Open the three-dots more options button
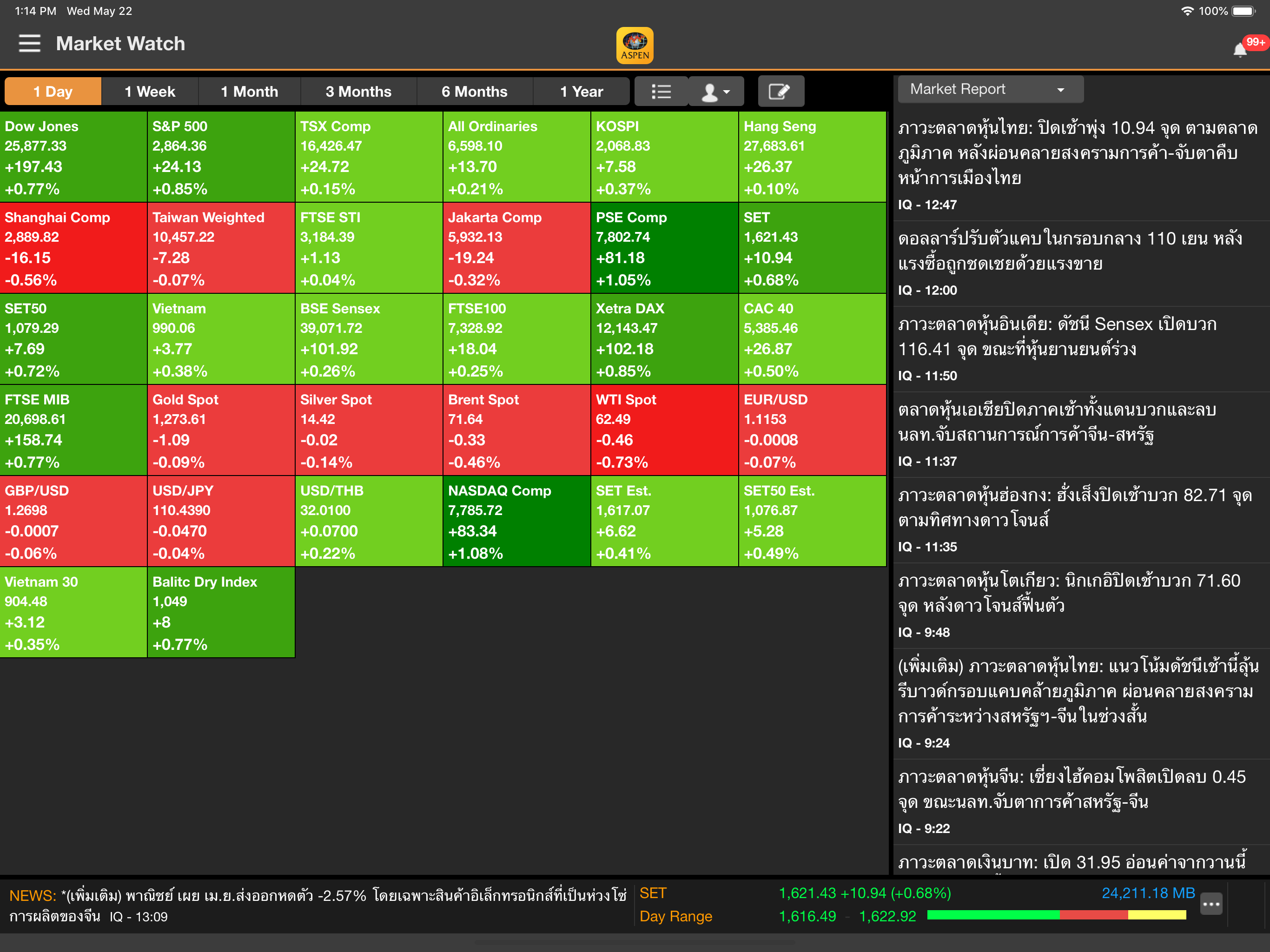 pos(1211,904)
